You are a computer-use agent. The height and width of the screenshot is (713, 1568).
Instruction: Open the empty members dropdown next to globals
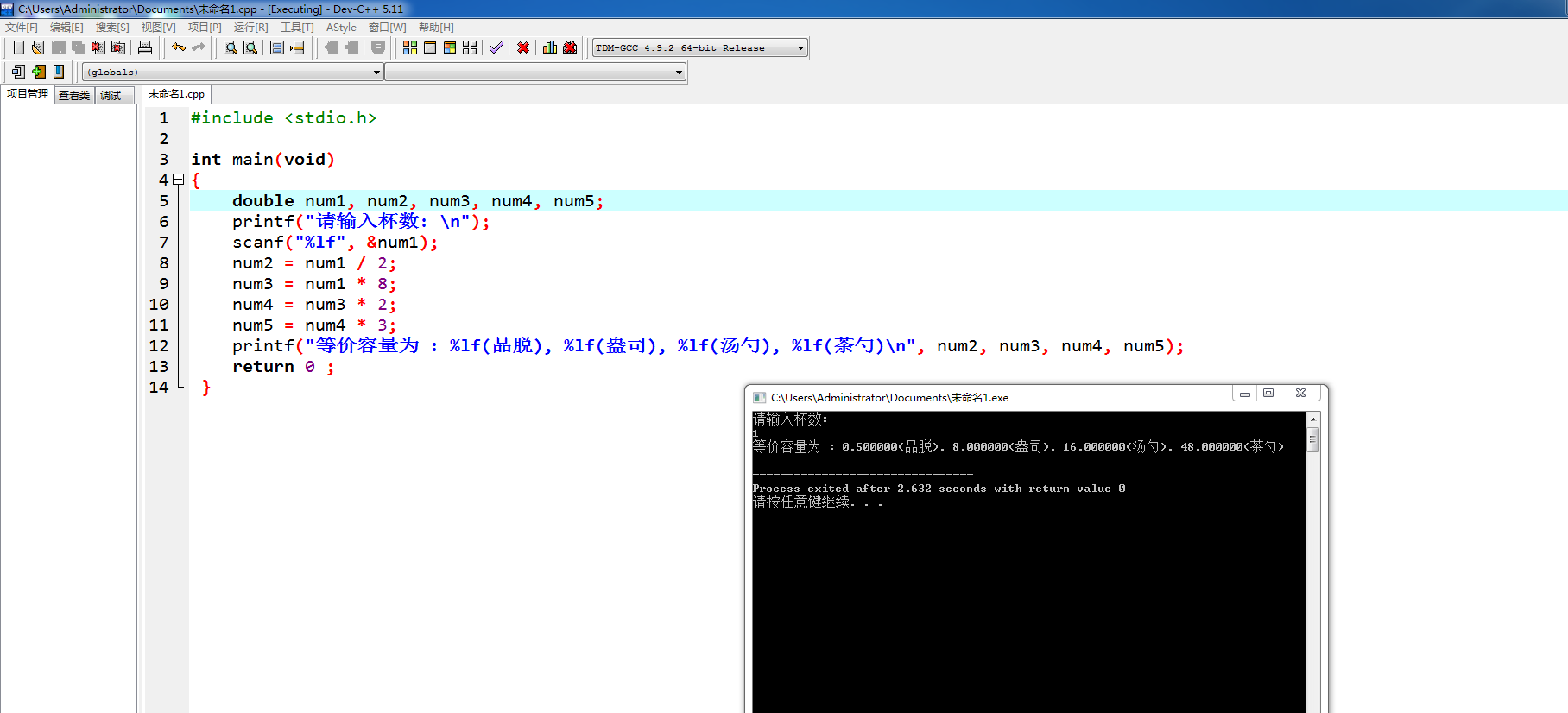535,73
